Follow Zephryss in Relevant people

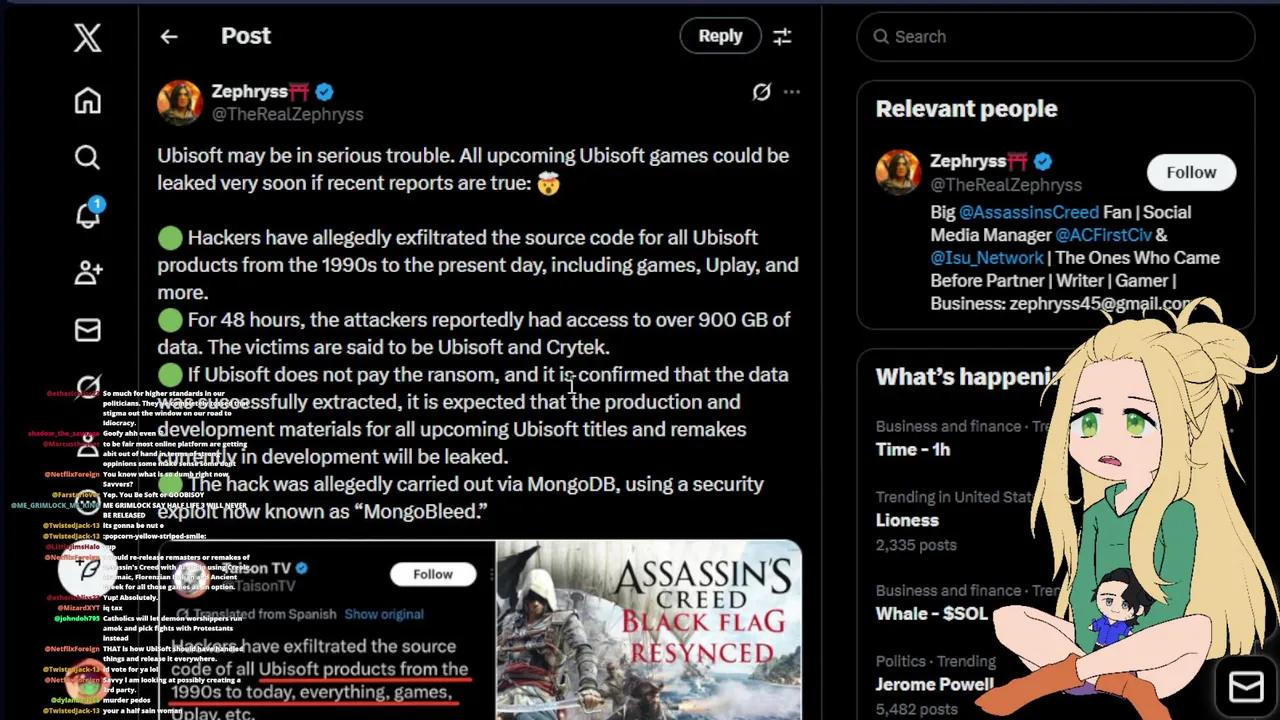pyautogui.click(x=1190, y=172)
